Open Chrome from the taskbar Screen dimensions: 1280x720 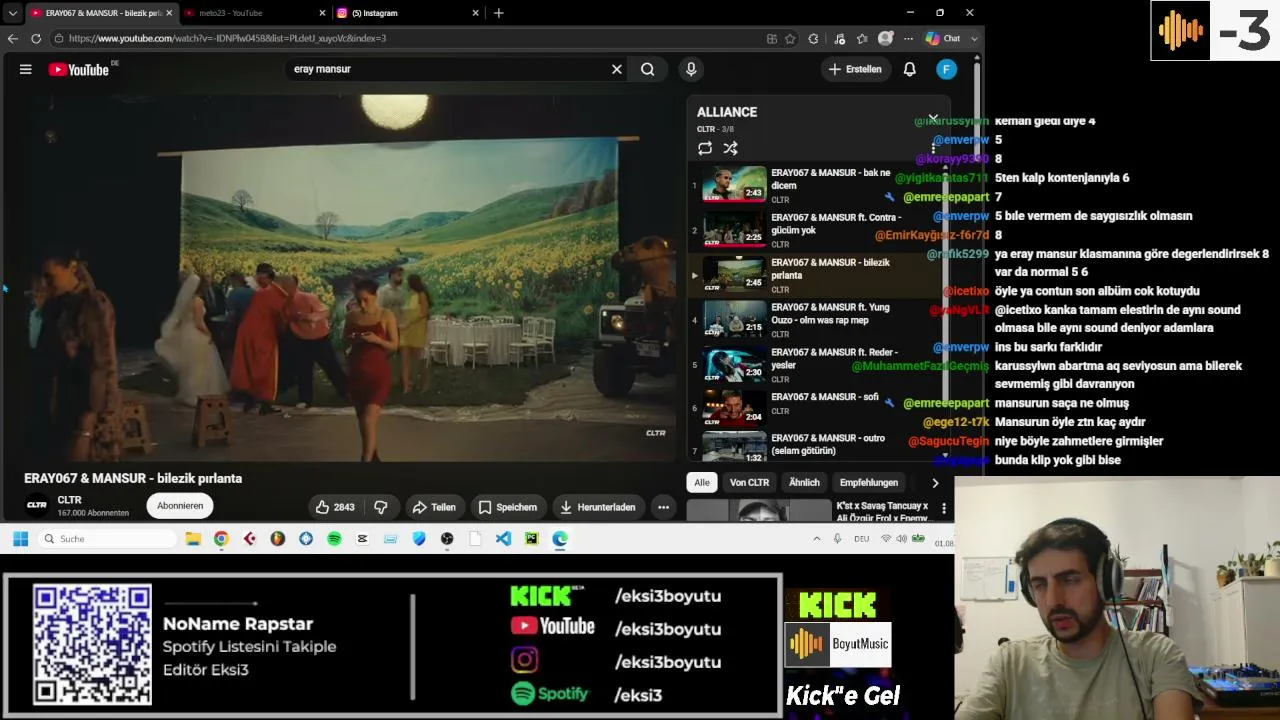[x=221, y=539]
